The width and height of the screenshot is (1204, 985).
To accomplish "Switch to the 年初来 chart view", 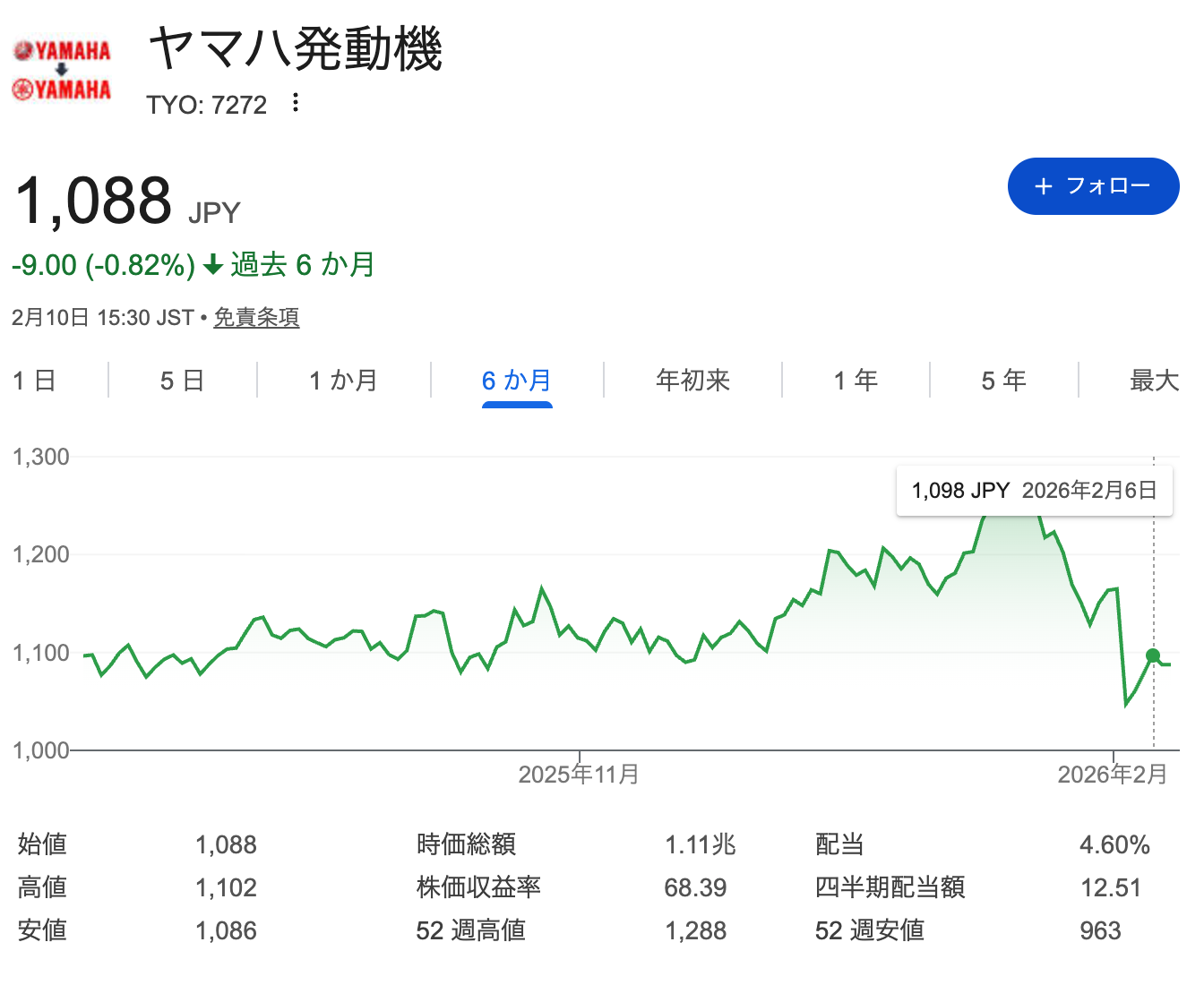I will (692, 380).
